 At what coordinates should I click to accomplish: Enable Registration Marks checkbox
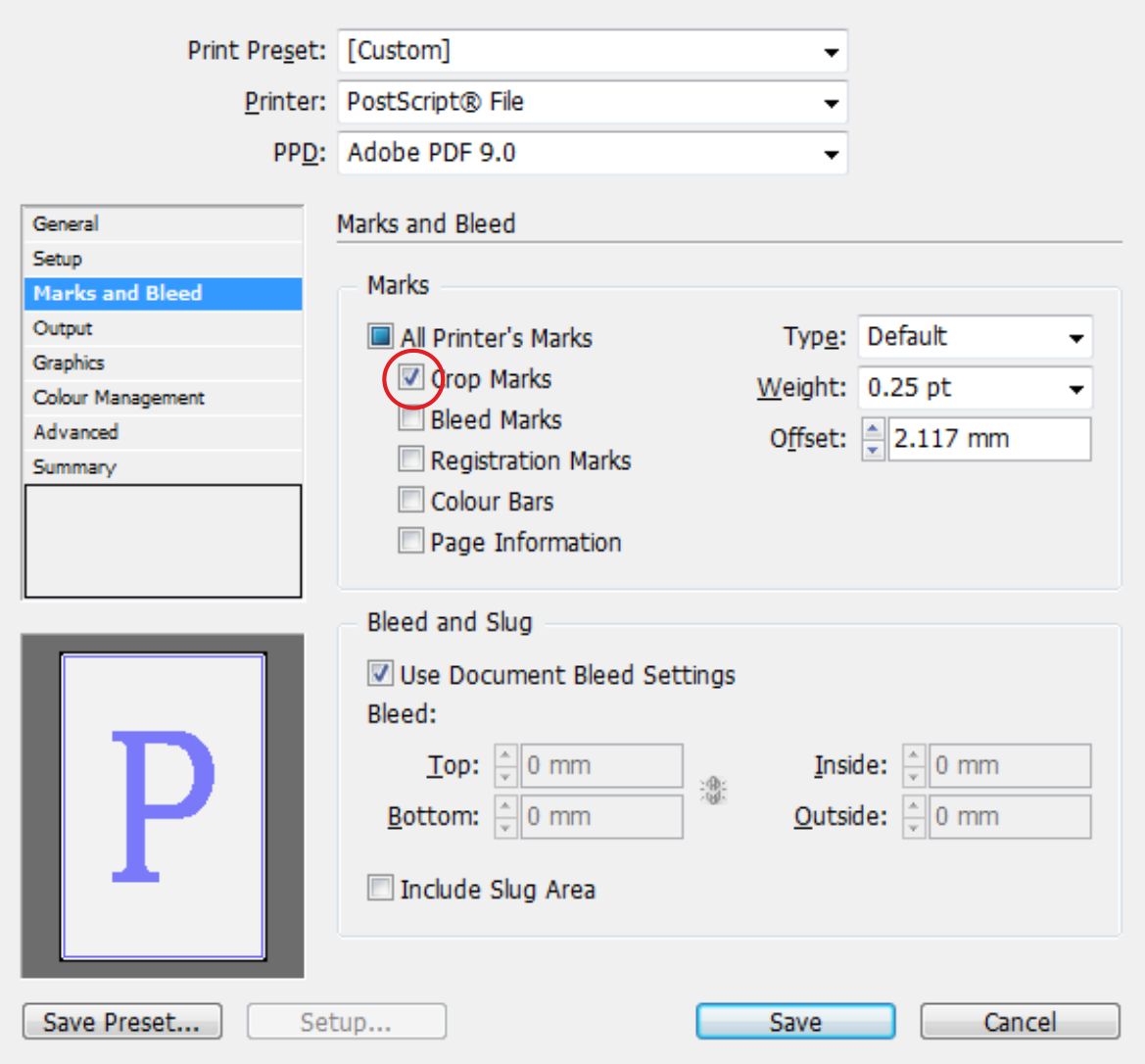(x=411, y=459)
